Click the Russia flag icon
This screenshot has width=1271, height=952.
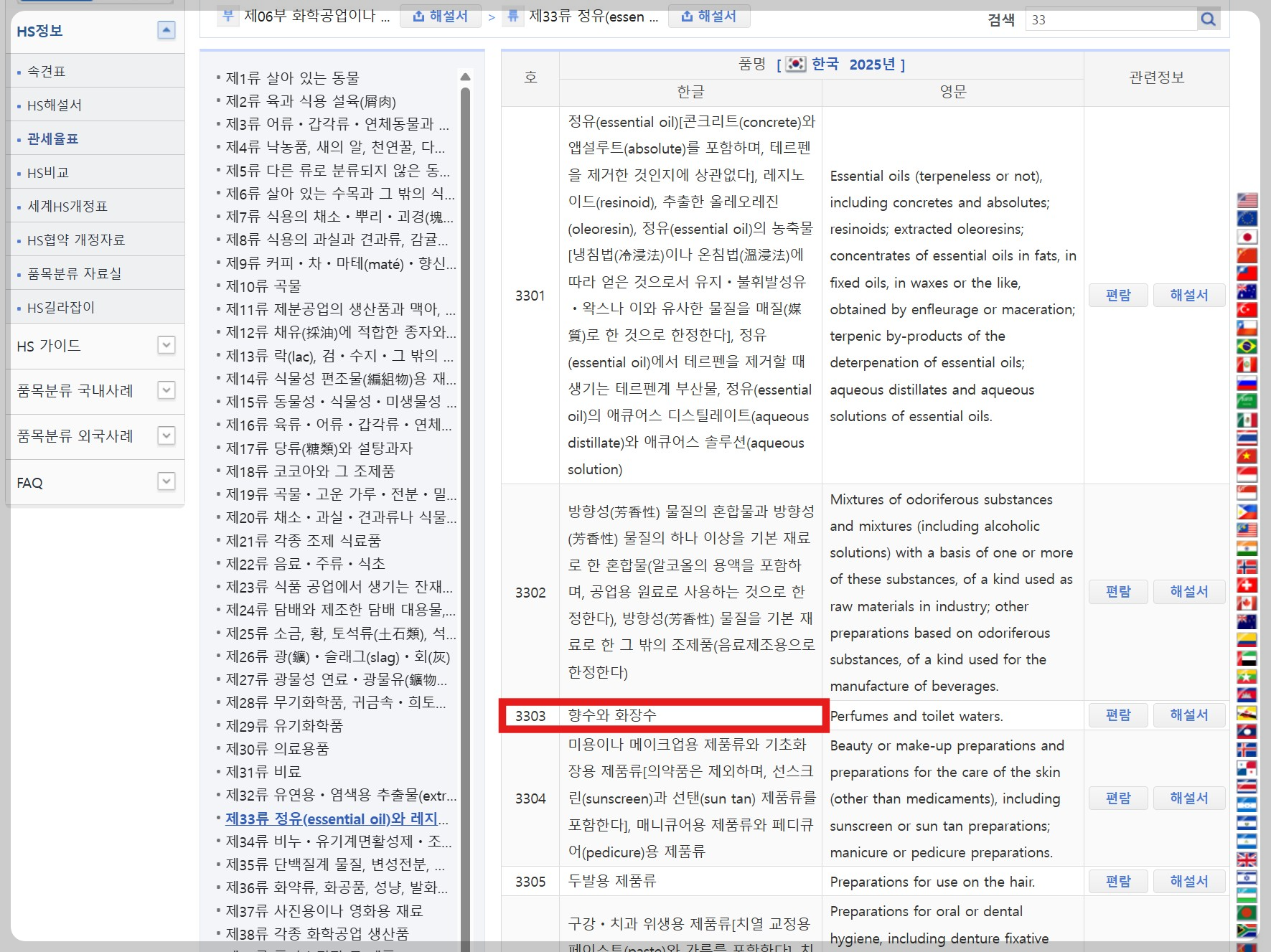point(1247,382)
